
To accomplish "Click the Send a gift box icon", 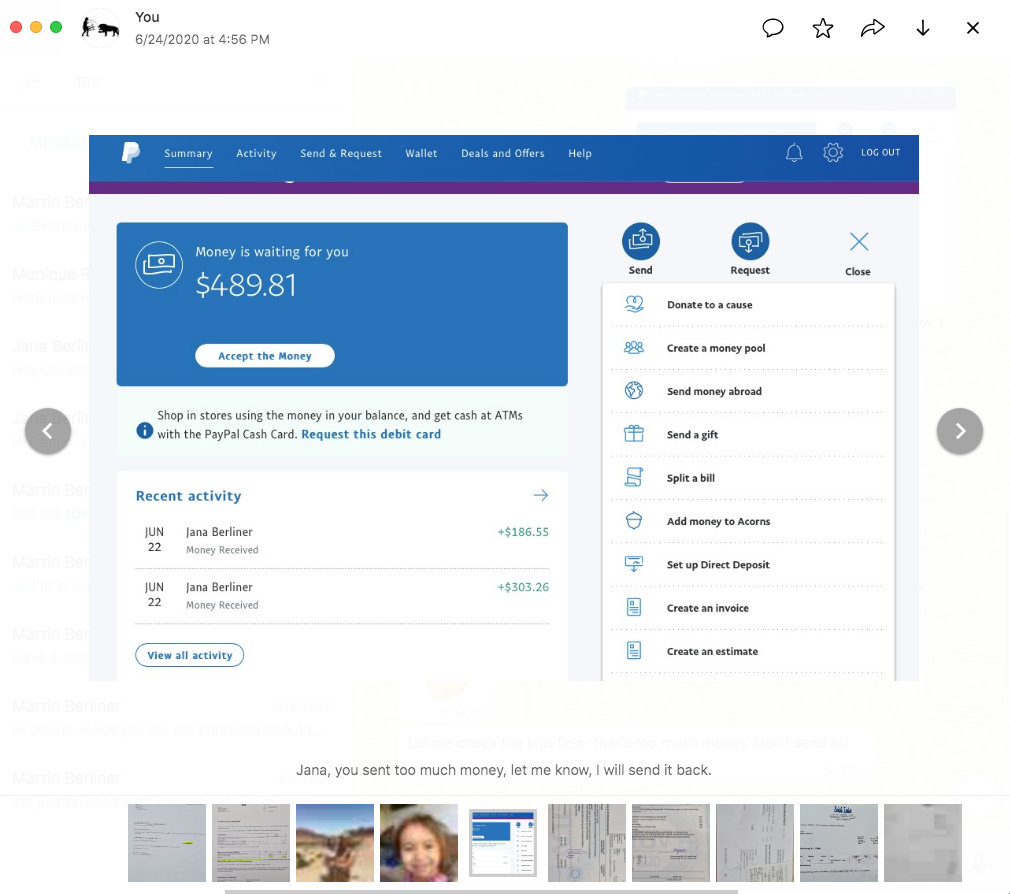I will (634, 433).
